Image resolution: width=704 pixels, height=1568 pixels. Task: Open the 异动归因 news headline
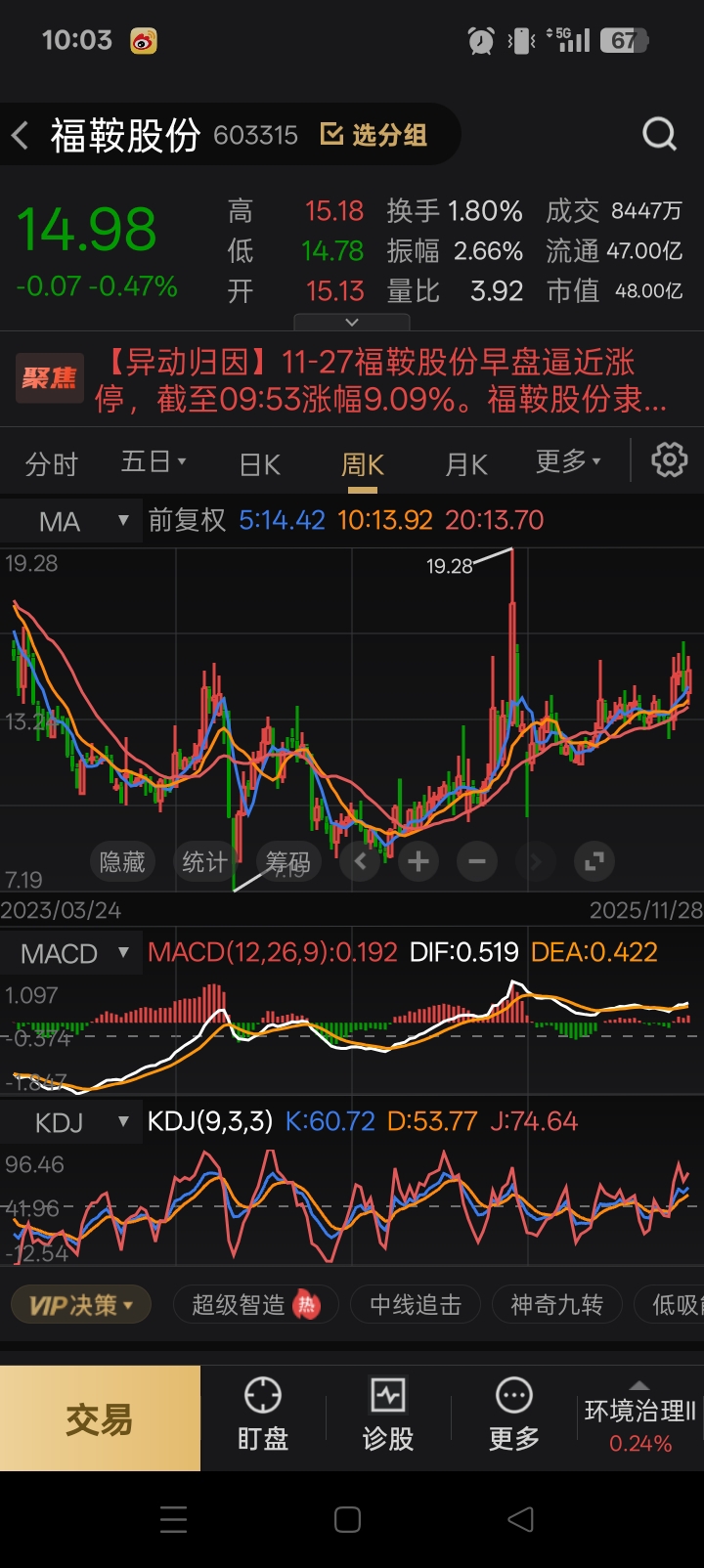(381, 379)
